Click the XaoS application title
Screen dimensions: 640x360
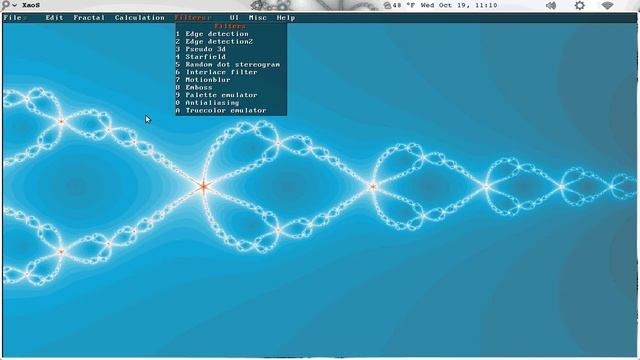click(x=31, y=5)
